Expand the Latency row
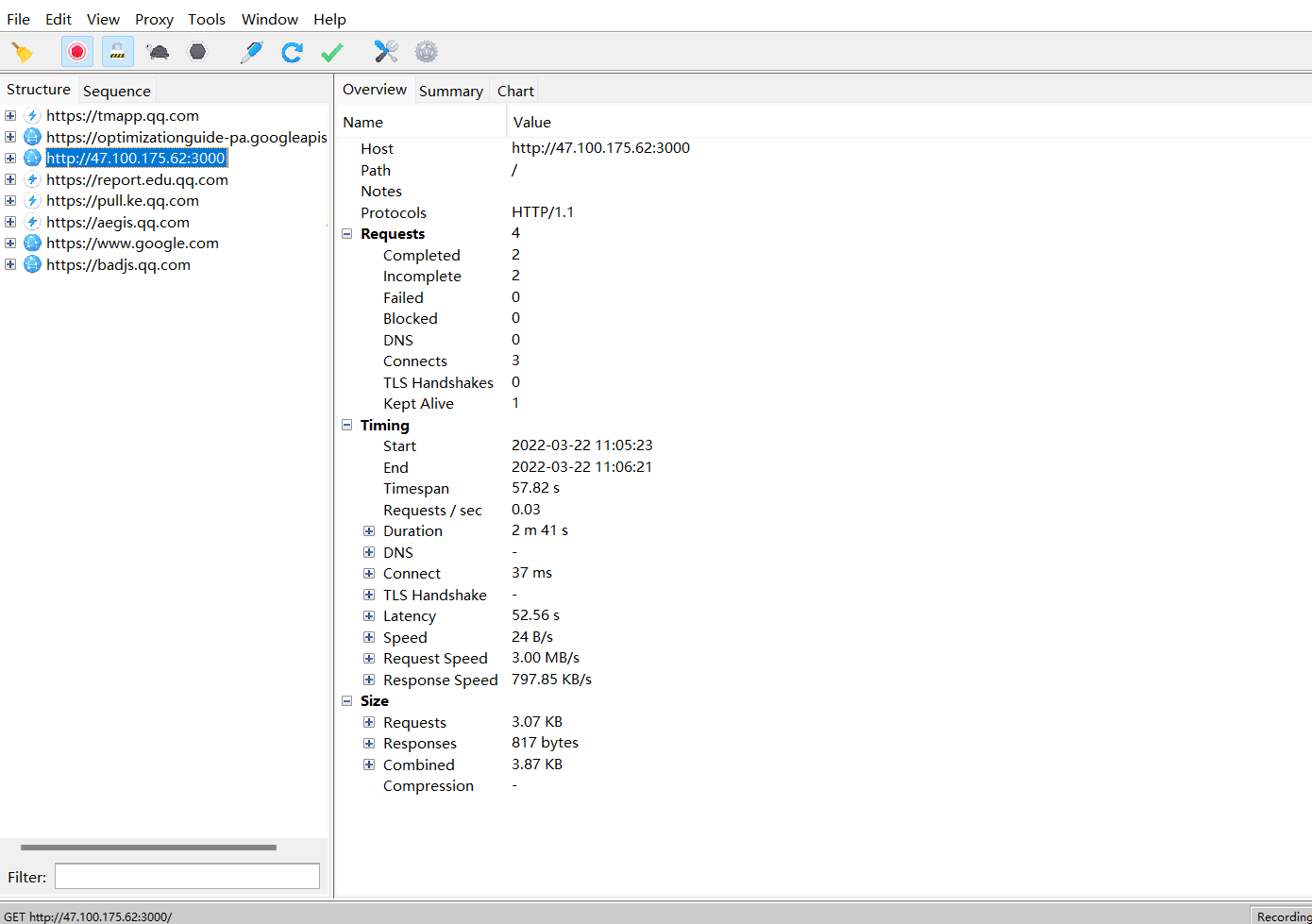 pos(369,615)
